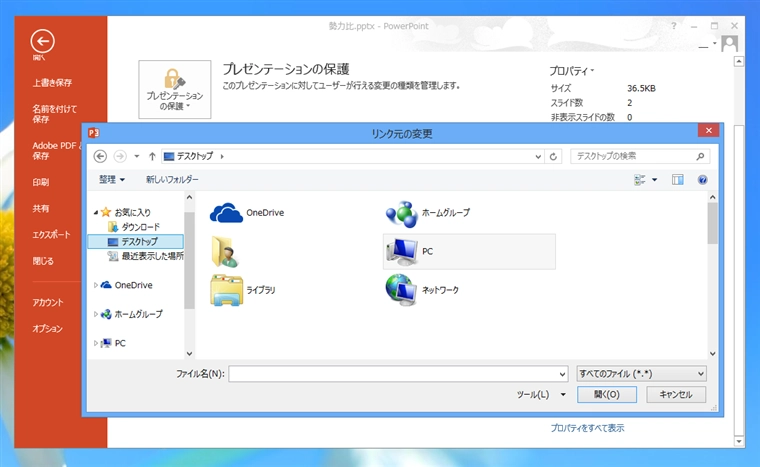Expand the OneDrive tree node
The width and height of the screenshot is (760, 467).
(95, 285)
